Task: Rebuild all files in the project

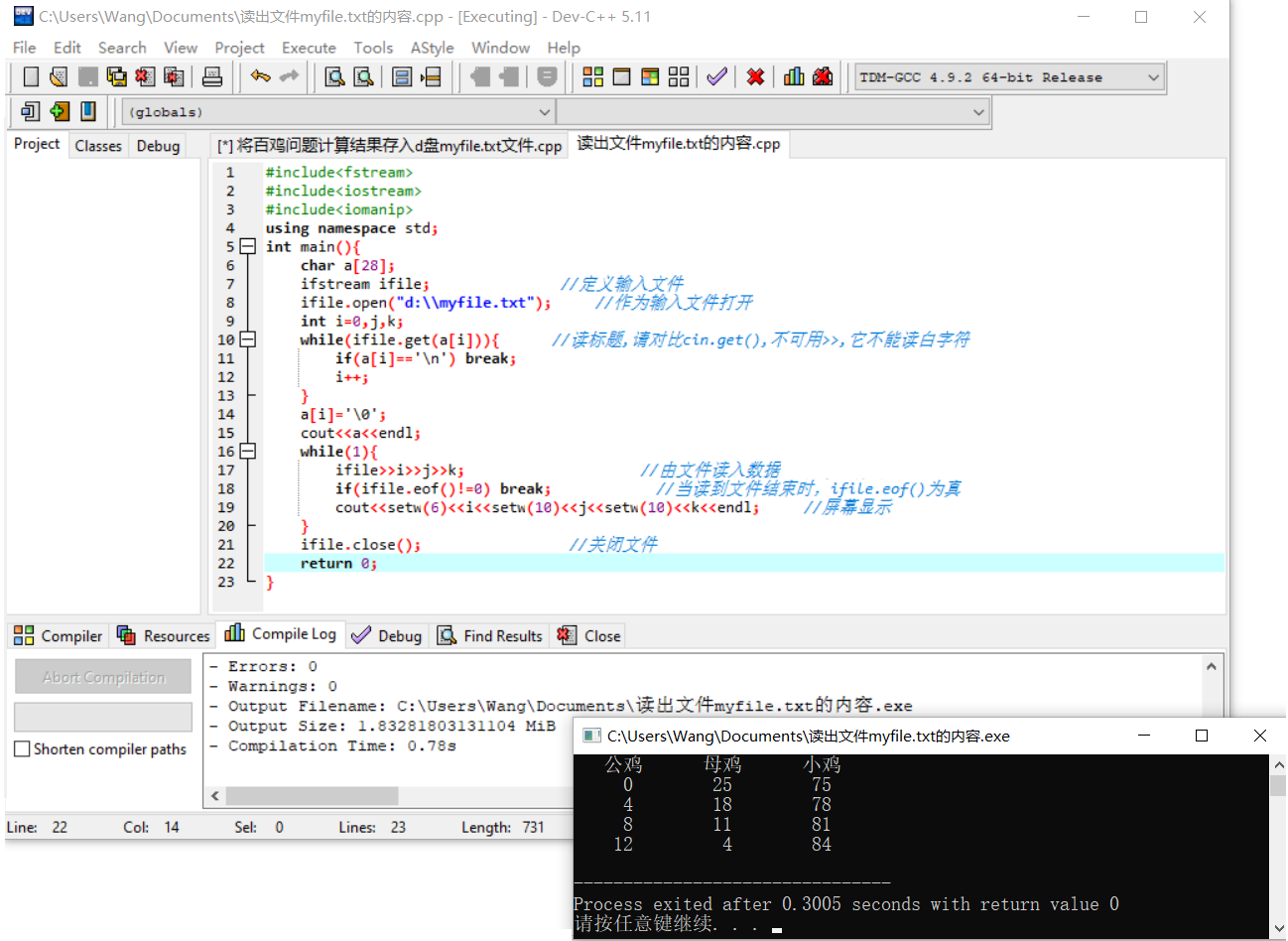Action: tap(678, 76)
